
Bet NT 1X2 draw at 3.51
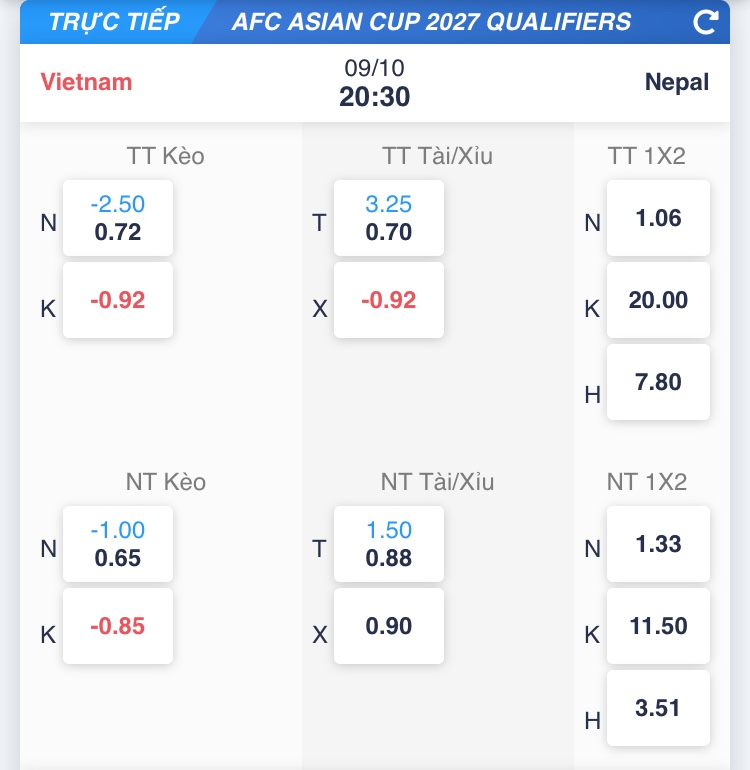(x=658, y=708)
